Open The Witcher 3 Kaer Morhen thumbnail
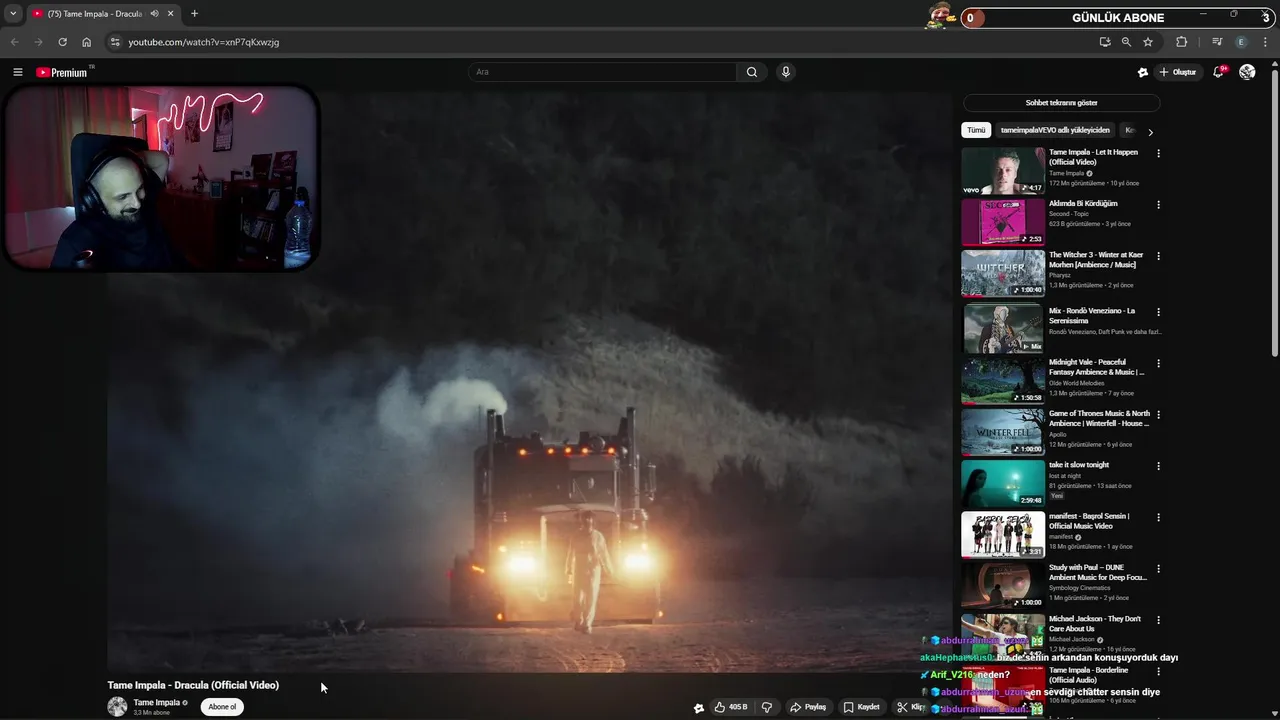 click(1003, 273)
